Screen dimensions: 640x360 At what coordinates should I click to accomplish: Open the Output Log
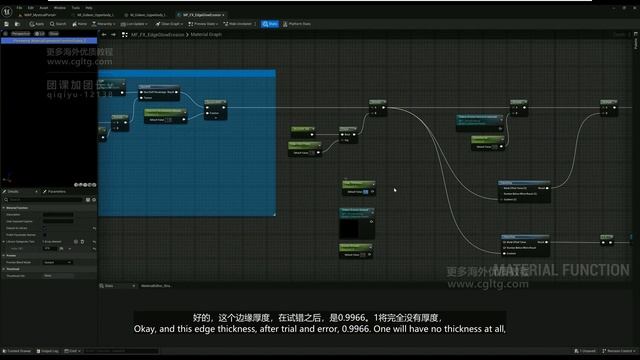point(48,351)
